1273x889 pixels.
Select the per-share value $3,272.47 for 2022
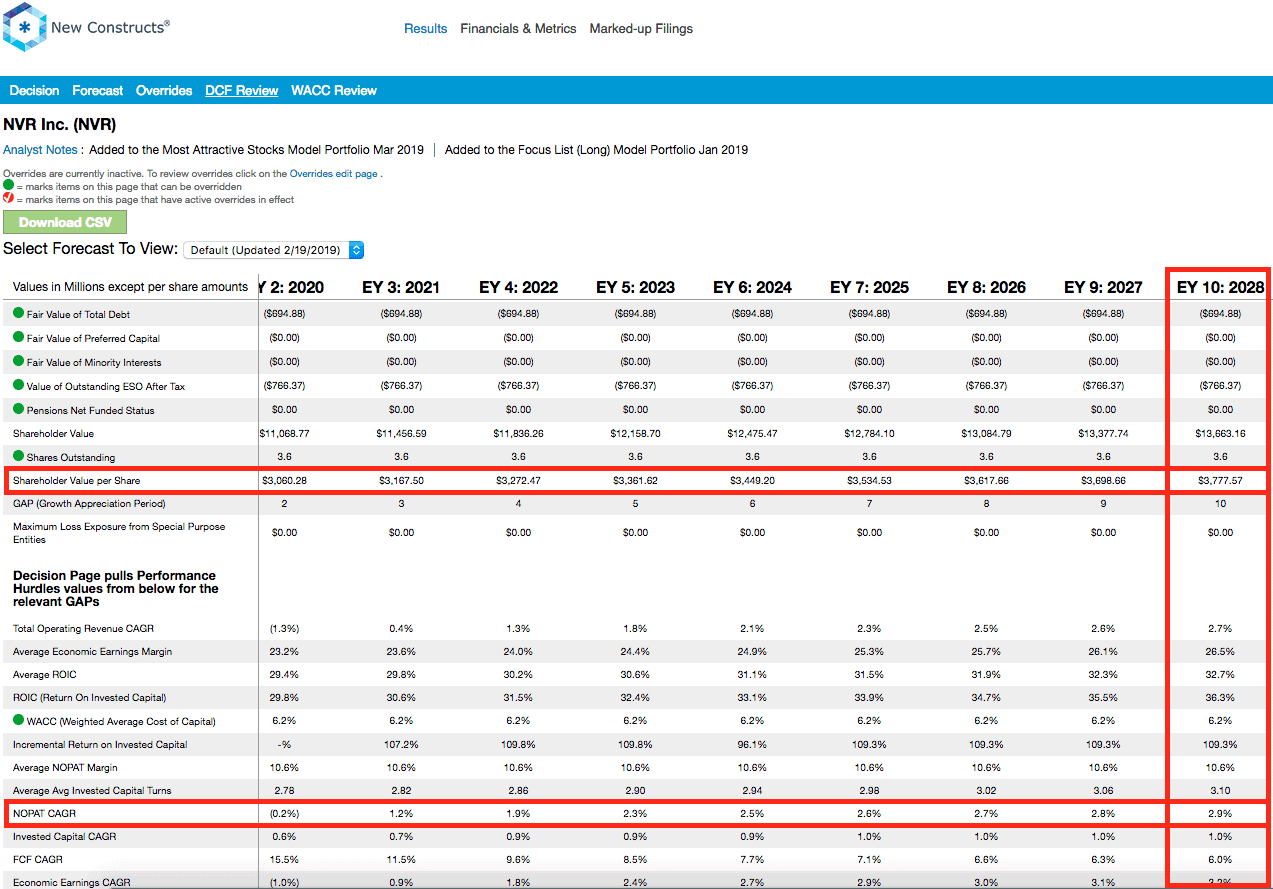point(518,481)
